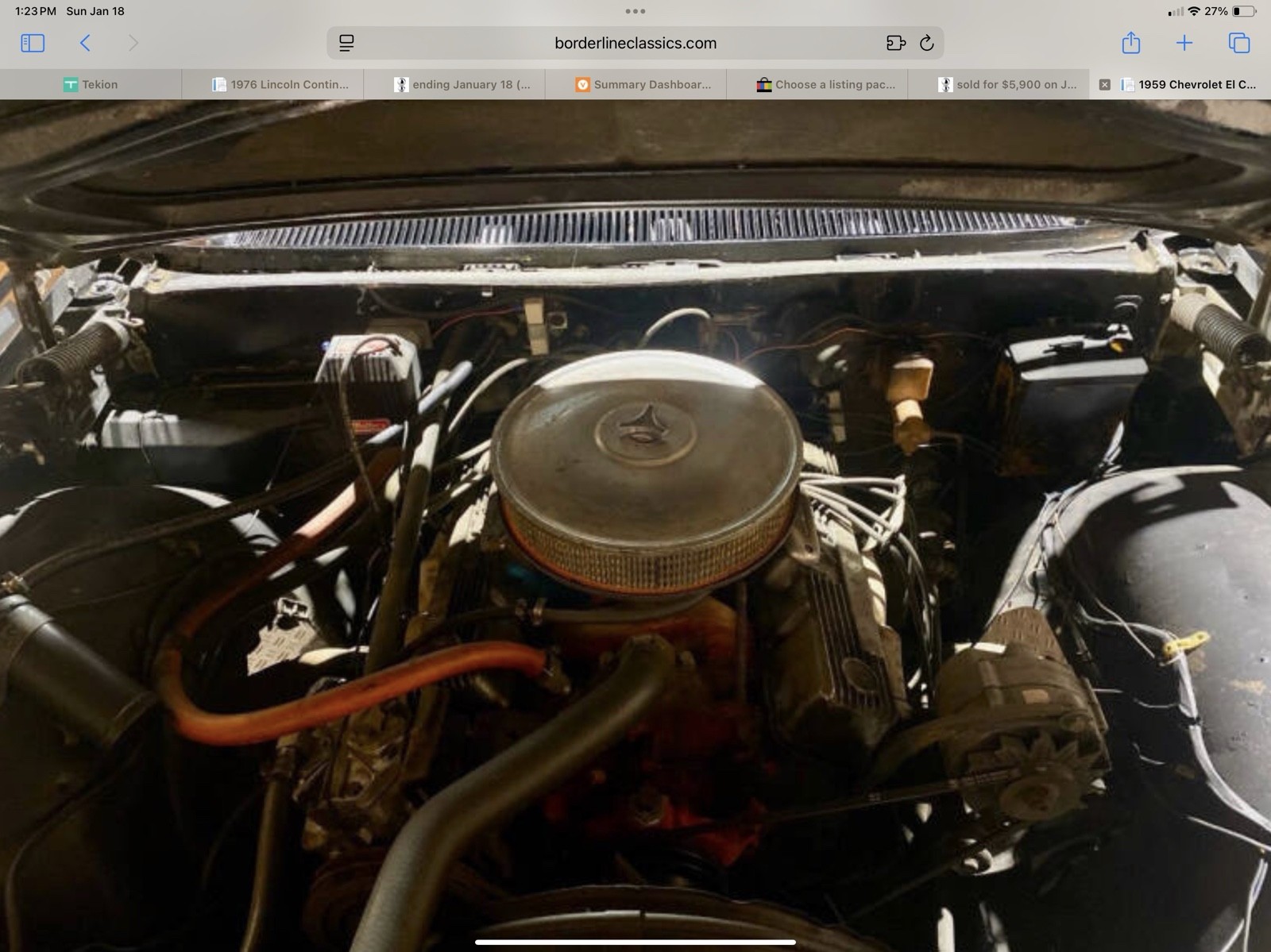Viewport: 1271px width, 952px height.
Task: Go back to the previous page
Action: point(86,43)
